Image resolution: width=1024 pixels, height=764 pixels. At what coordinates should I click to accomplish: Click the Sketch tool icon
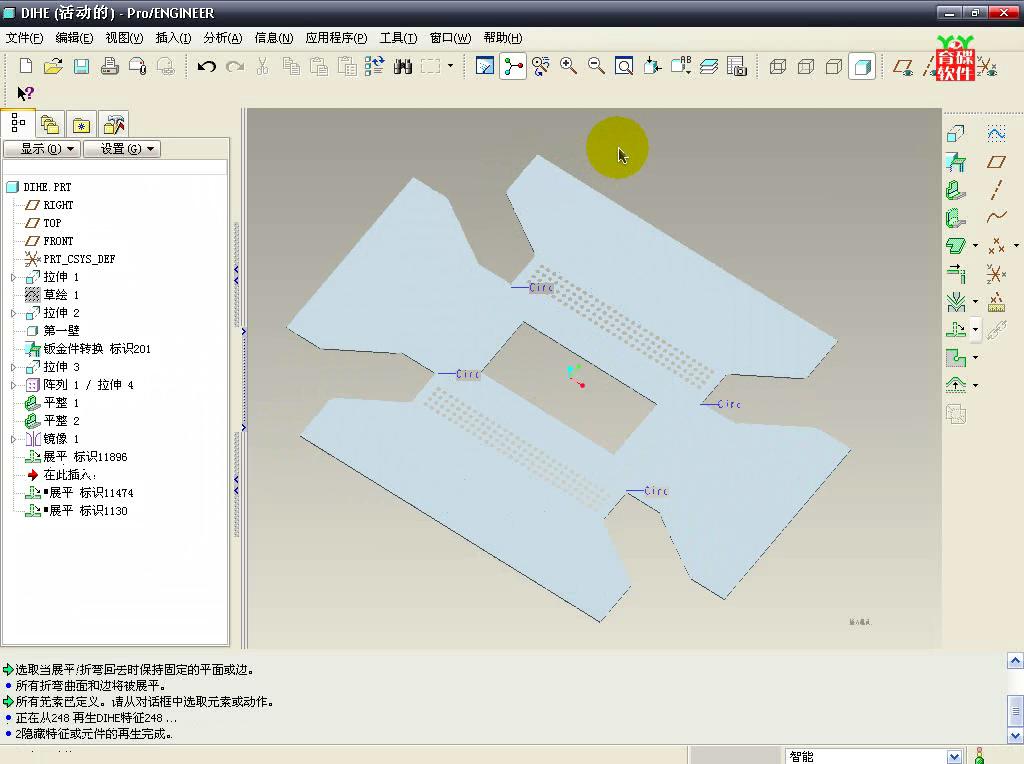click(996, 133)
